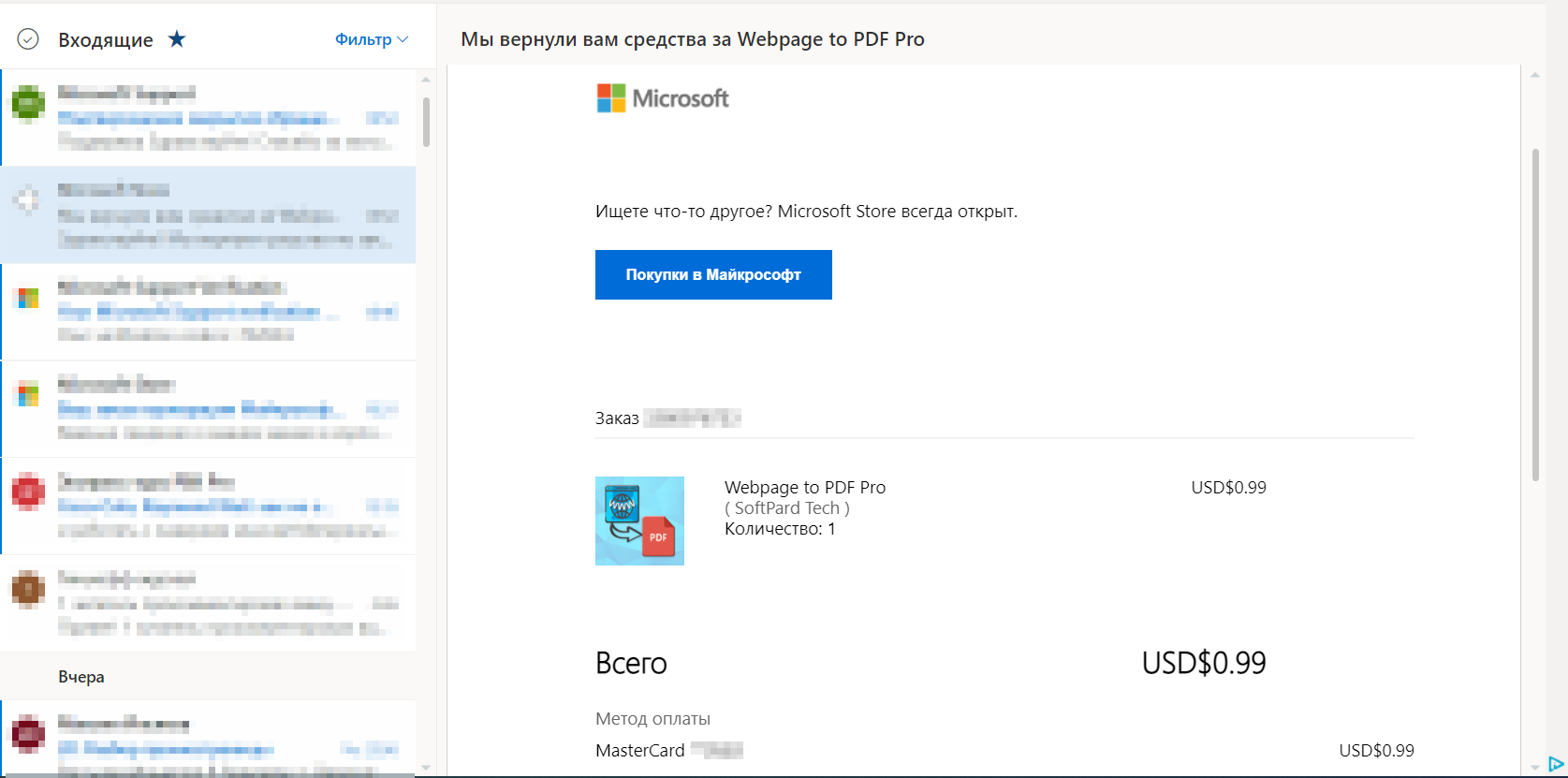This screenshot has height=778, width=1568.
Task: Click the Входящие folder heading
Action: click(106, 39)
